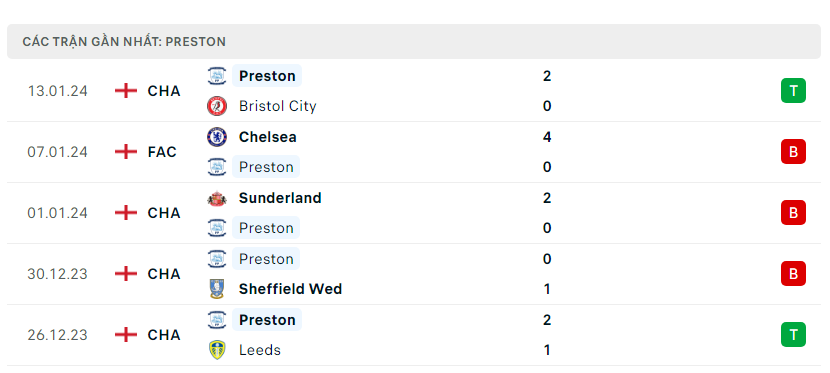Open Sheffield Wed team link
This screenshot has height=373, width=830.
click(290, 289)
